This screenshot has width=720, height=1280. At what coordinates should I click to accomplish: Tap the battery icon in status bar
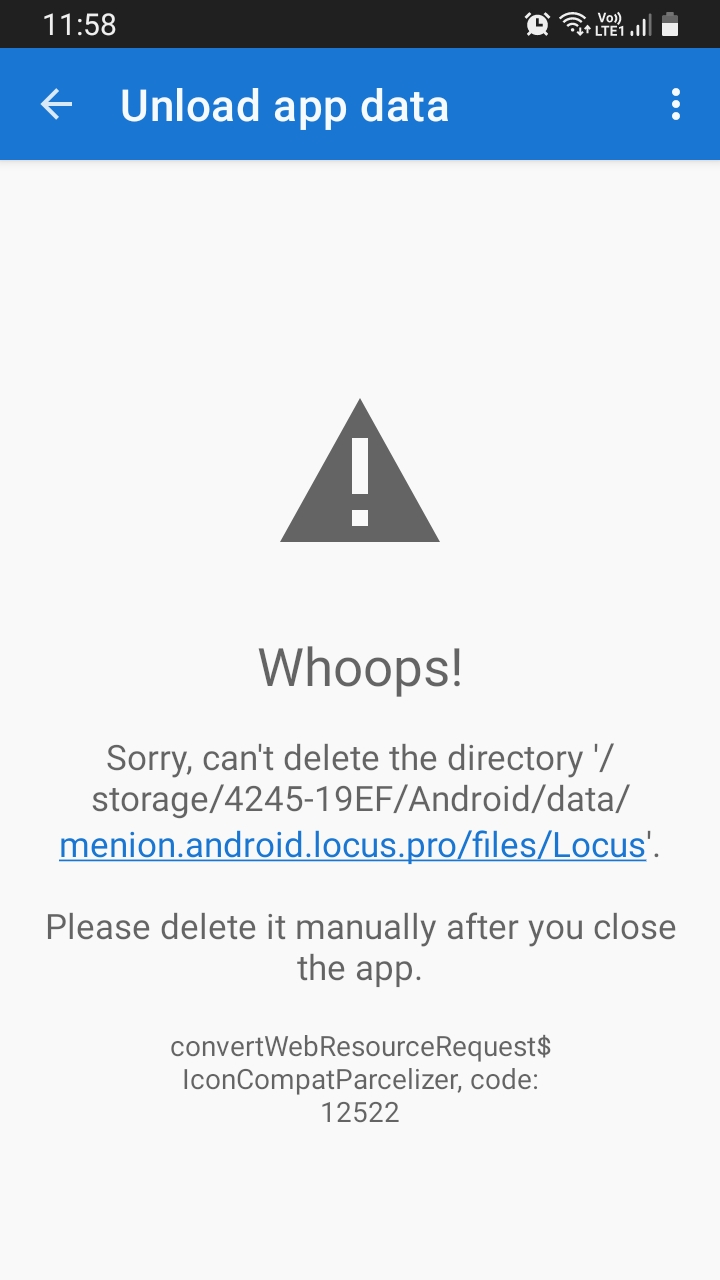pos(670,24)
